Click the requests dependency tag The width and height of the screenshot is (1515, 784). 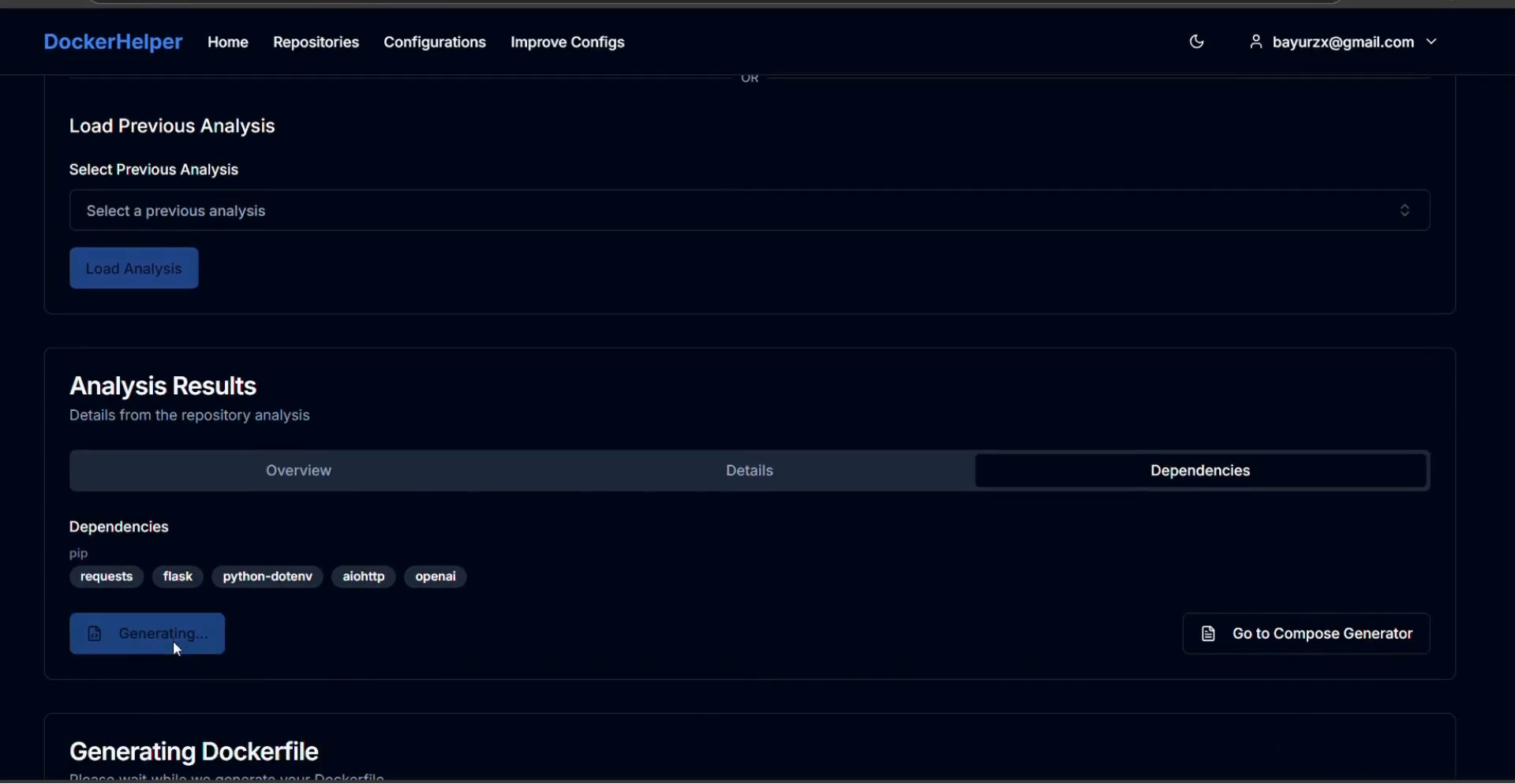click(x=107, y=577)
